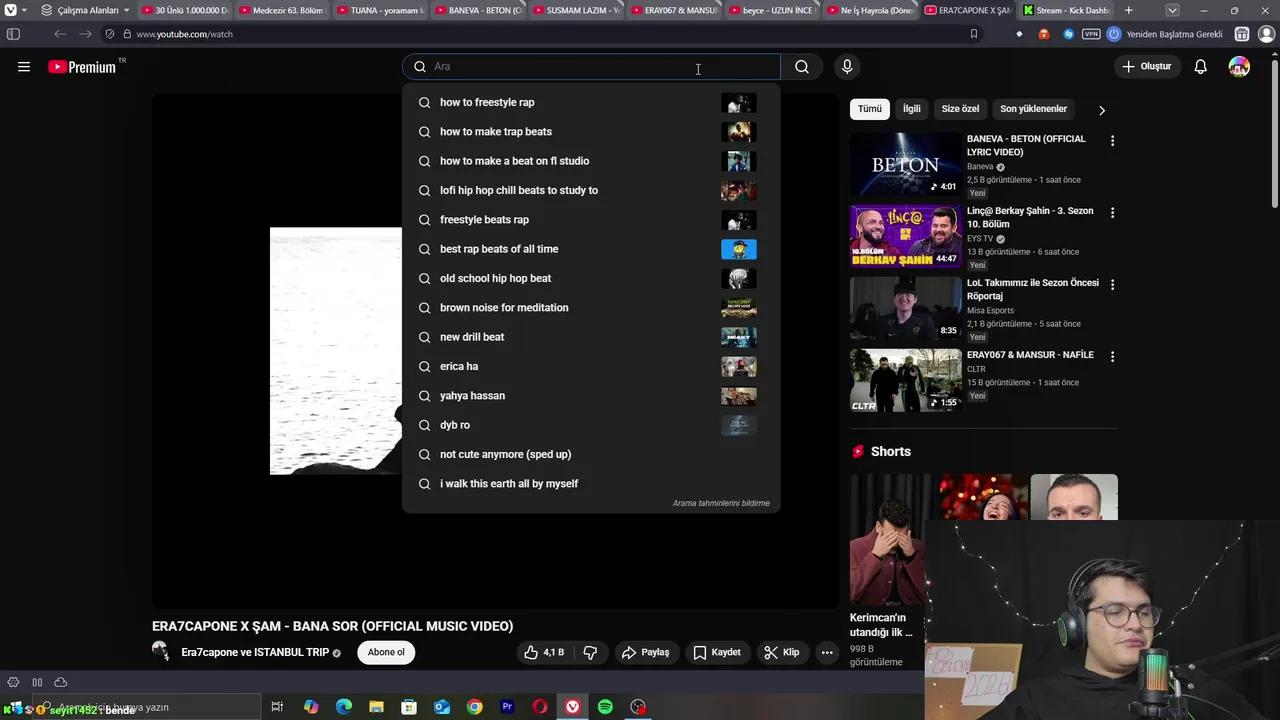This screenshot has height=720, width=1280.
Task: Open Spotify from the taskbar
Action: coord(605,707)
